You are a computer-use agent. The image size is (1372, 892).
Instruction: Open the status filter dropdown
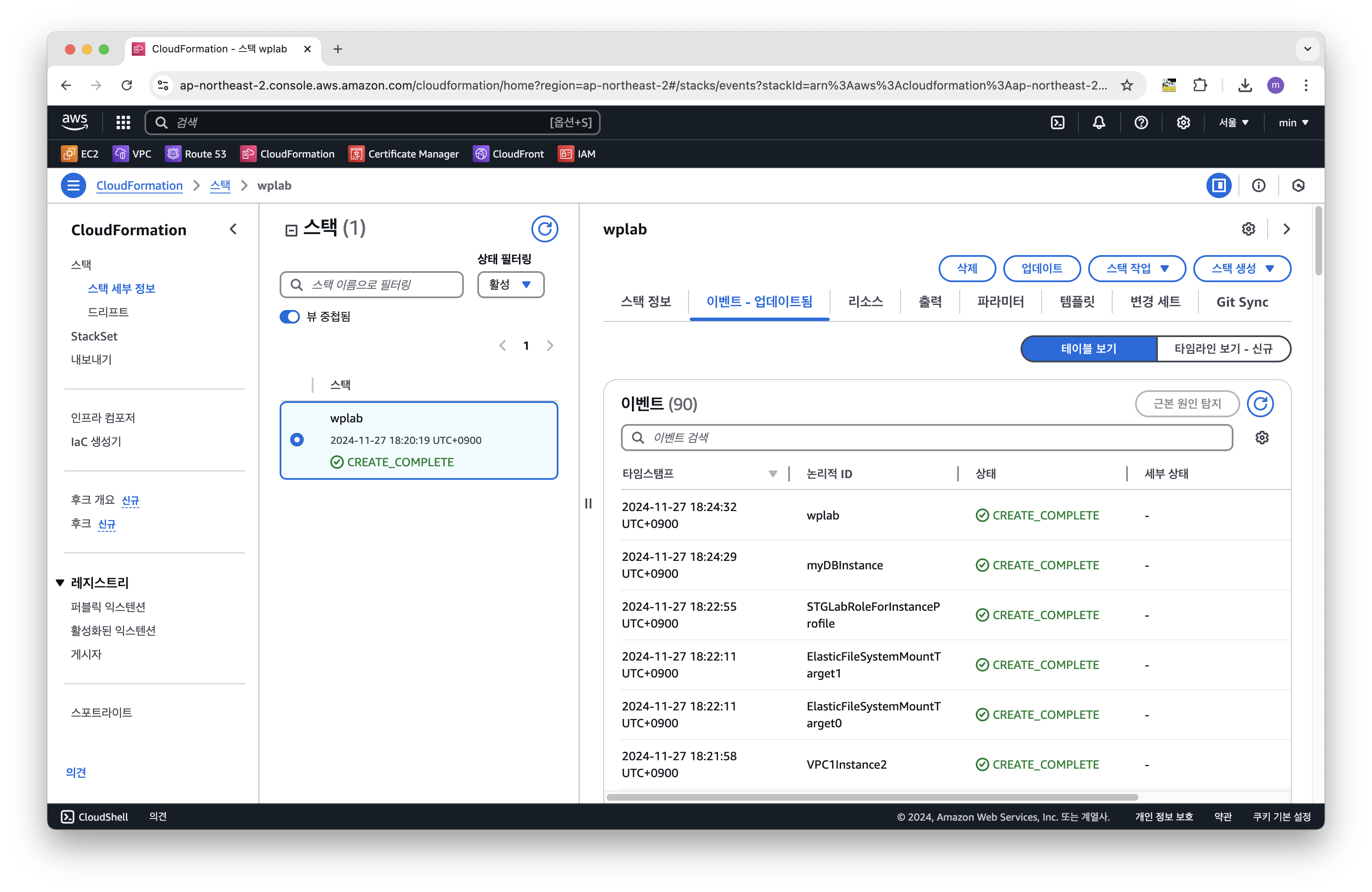(x=510, y=284)
